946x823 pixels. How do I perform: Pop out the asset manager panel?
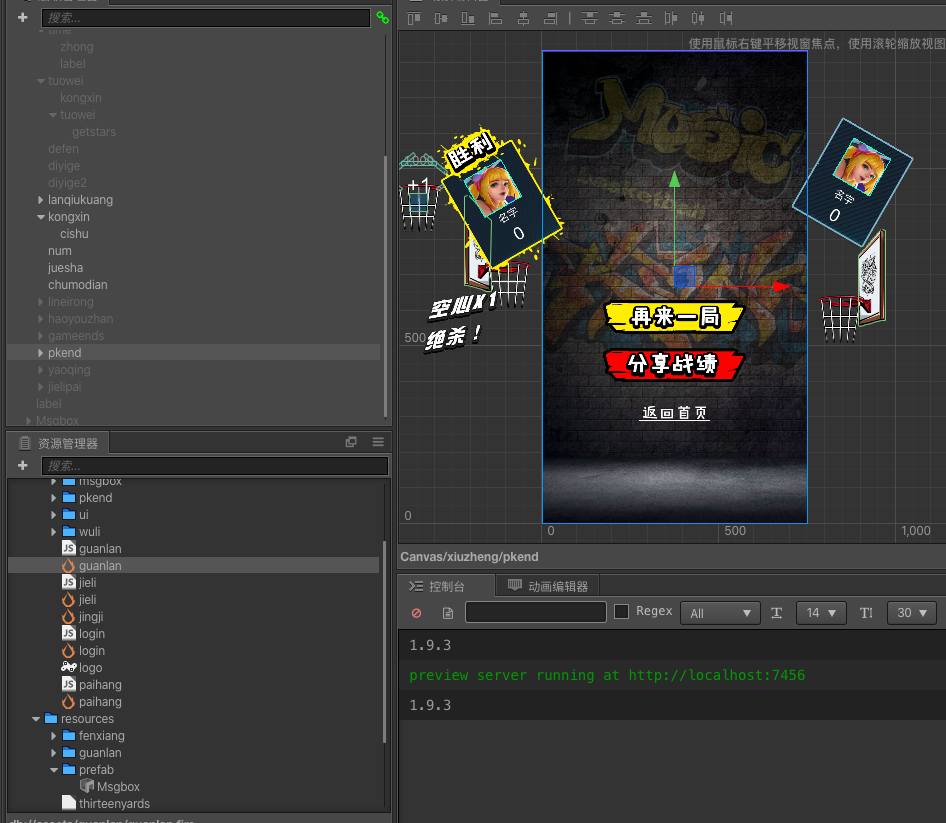[x=351, y=442]
